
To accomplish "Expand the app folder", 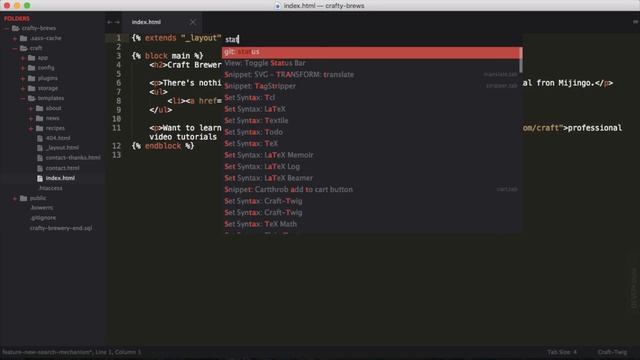I will point(23,58).
